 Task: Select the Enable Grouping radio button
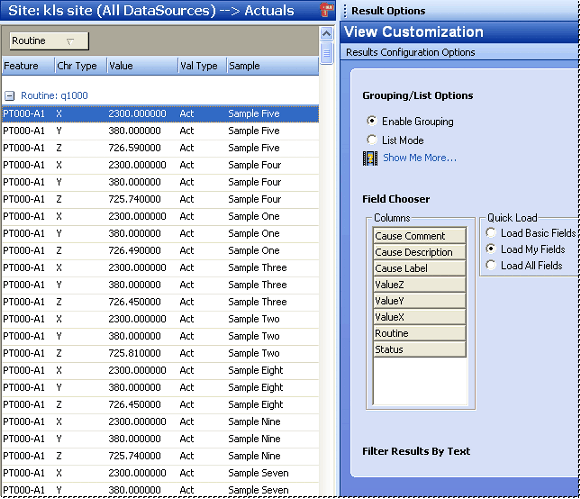(x=371, y=121)
